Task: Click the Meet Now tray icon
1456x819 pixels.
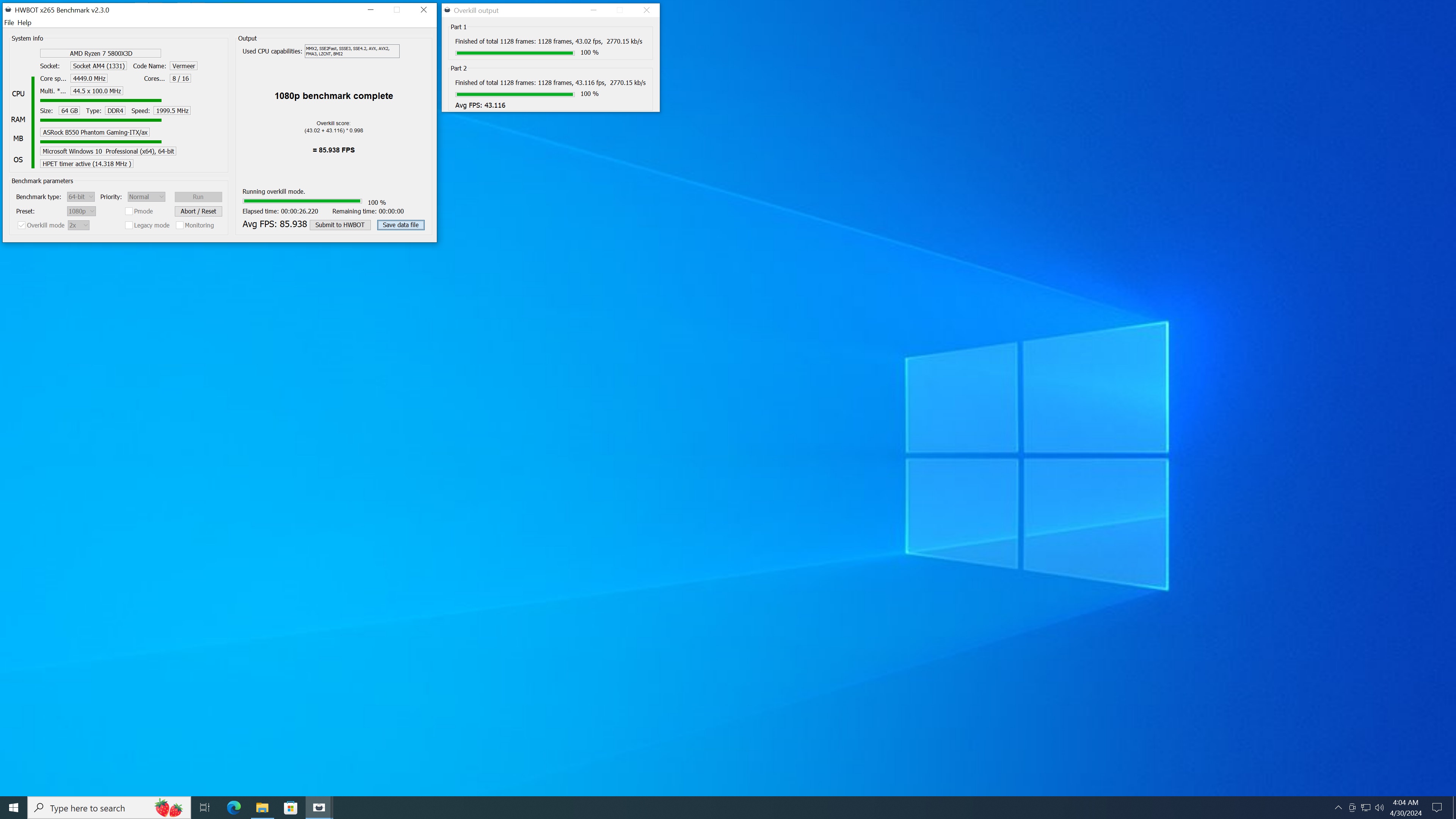Action: click(x=1352, y=808)
